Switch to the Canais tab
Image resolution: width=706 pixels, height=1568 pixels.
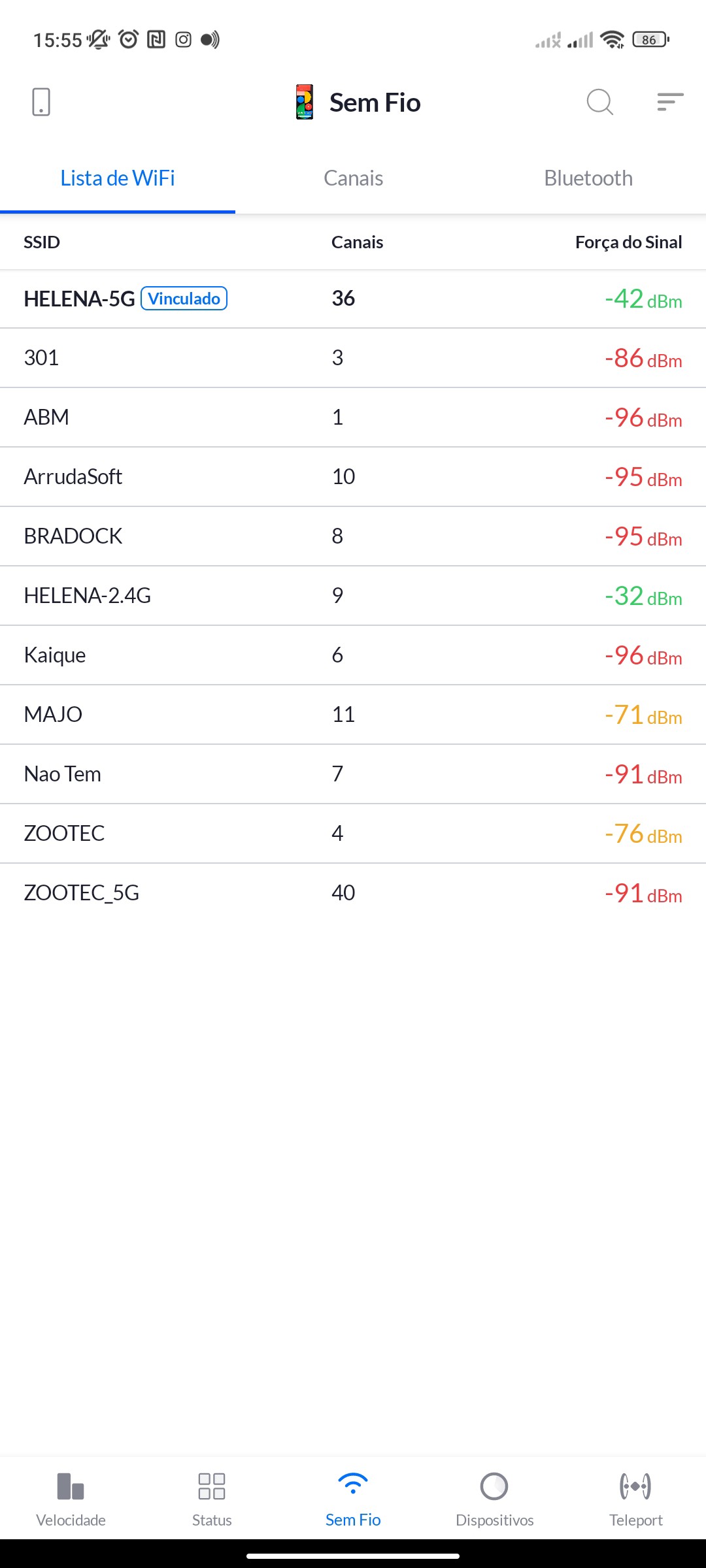[353, 178]
